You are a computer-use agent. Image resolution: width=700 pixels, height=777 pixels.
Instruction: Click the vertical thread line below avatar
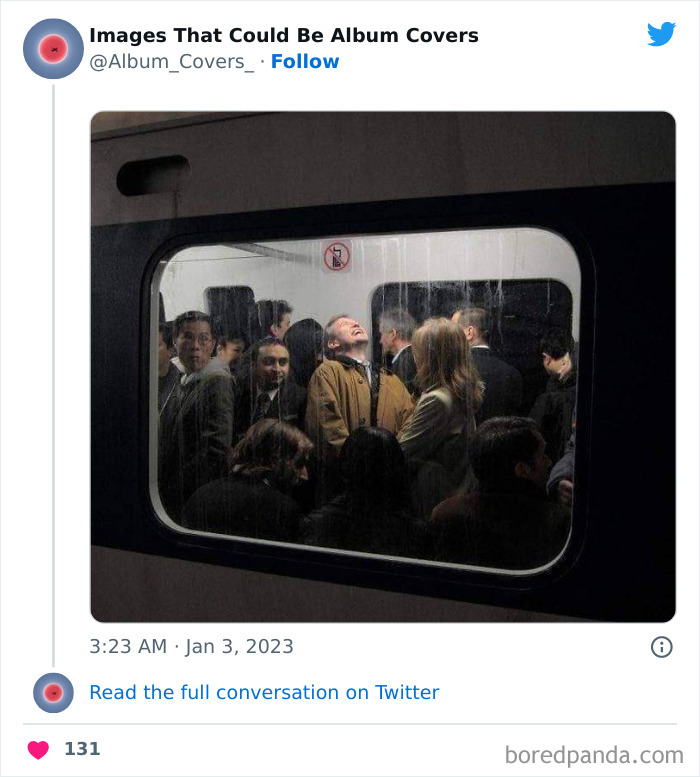click(x=53, y=370)
